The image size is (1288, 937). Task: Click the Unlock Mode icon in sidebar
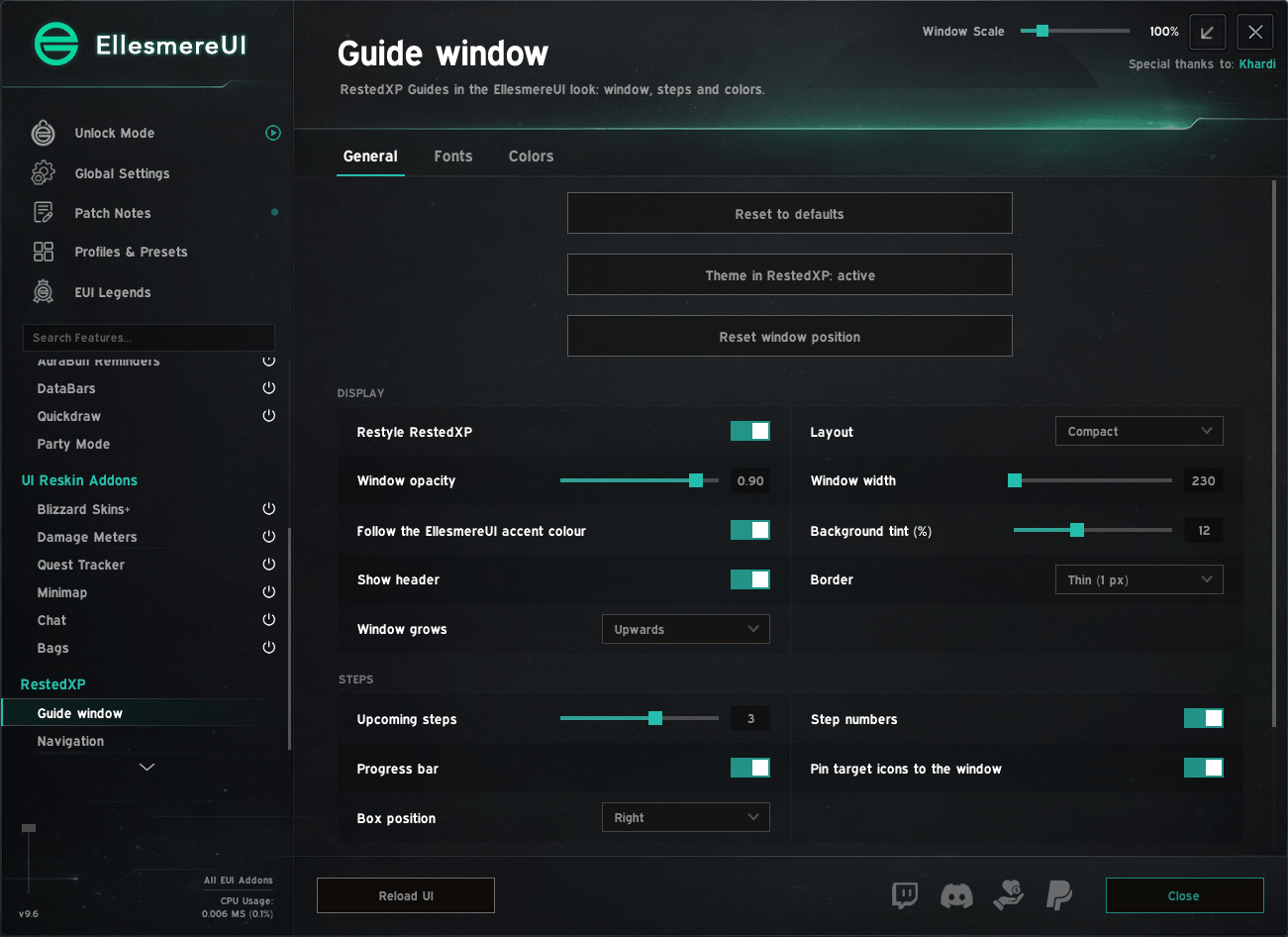pyautogui.click(x=44, y=133)
